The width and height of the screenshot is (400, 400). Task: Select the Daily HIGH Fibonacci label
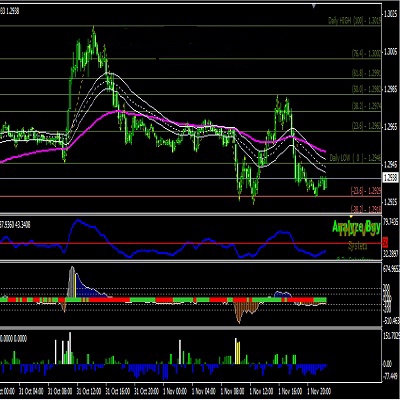coord(354,21)
